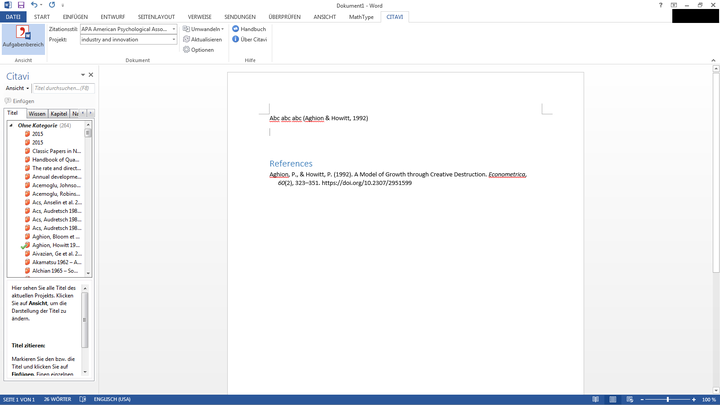This screenshot has width=720, height=405.
Task: Click the Citavi title search field
Action: point(62,88)
